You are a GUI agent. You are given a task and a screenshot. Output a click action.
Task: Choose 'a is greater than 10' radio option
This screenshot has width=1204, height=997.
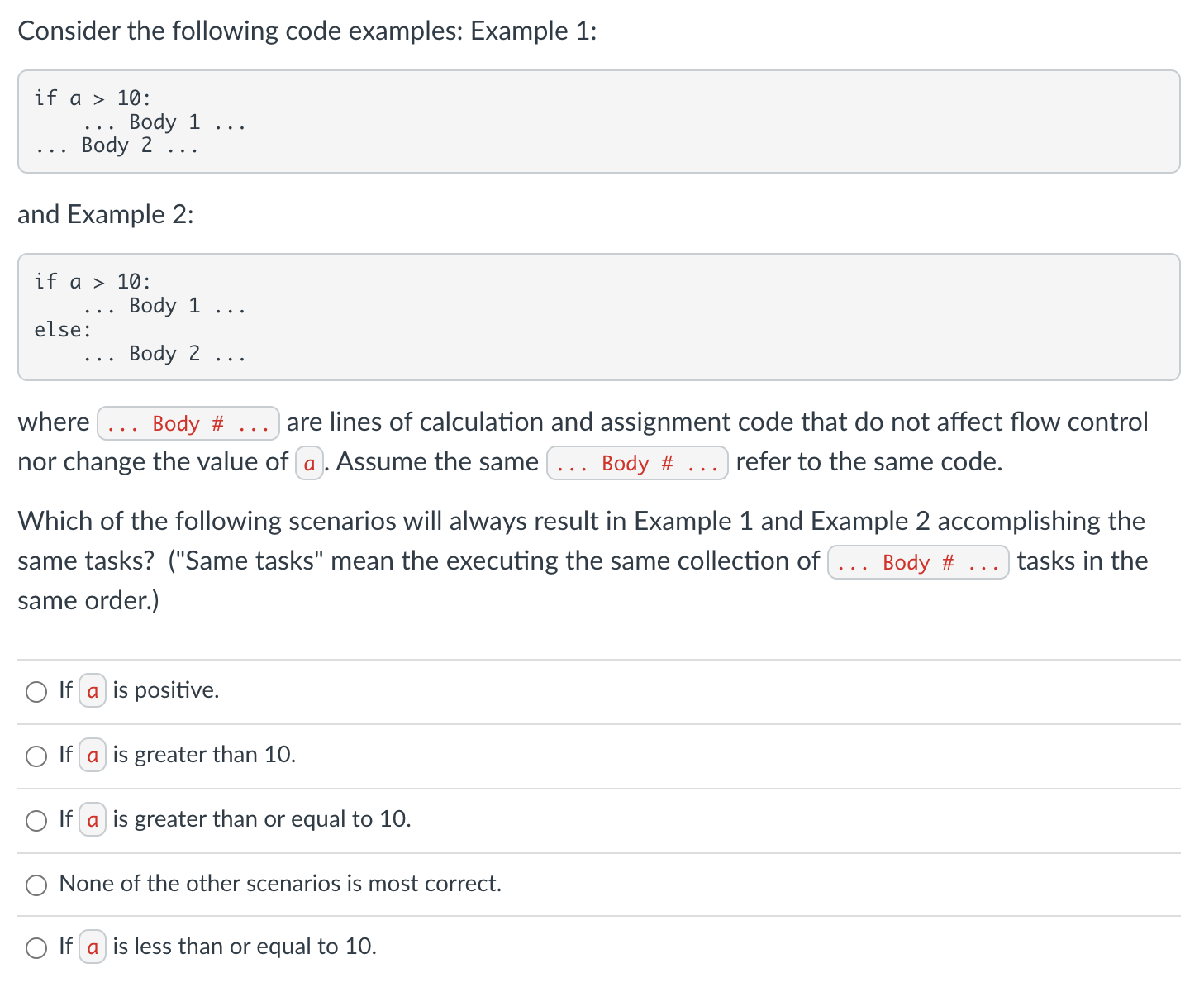point(36,756)
